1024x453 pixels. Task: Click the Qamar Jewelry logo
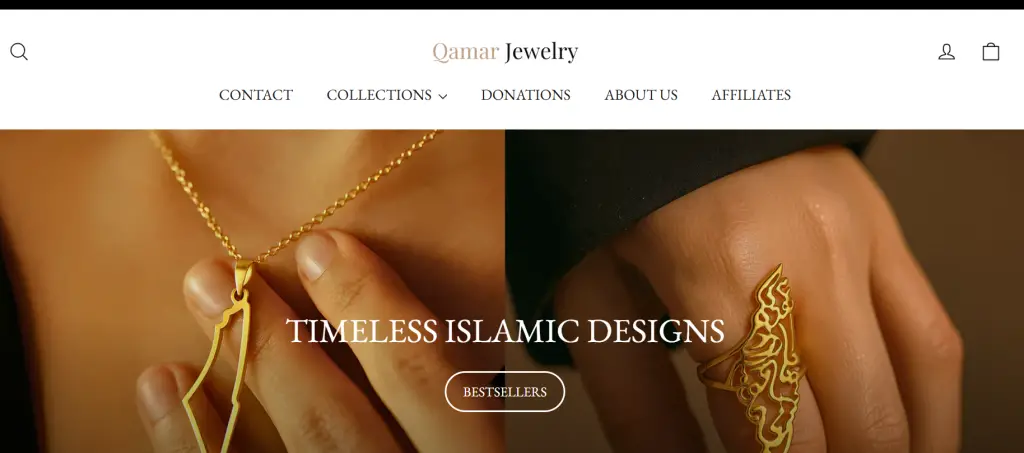[505, 52]
